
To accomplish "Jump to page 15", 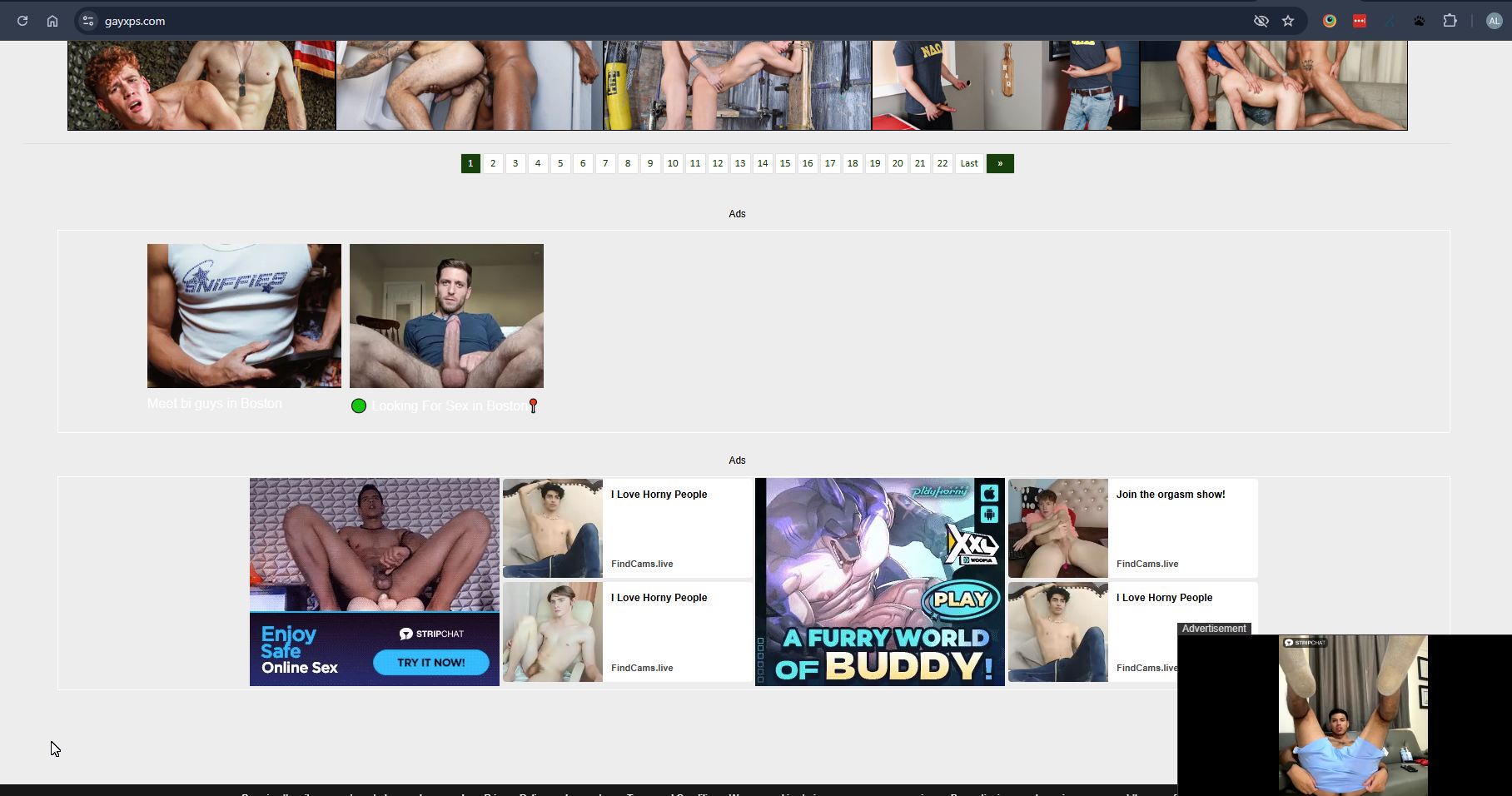I will point(785,163).
